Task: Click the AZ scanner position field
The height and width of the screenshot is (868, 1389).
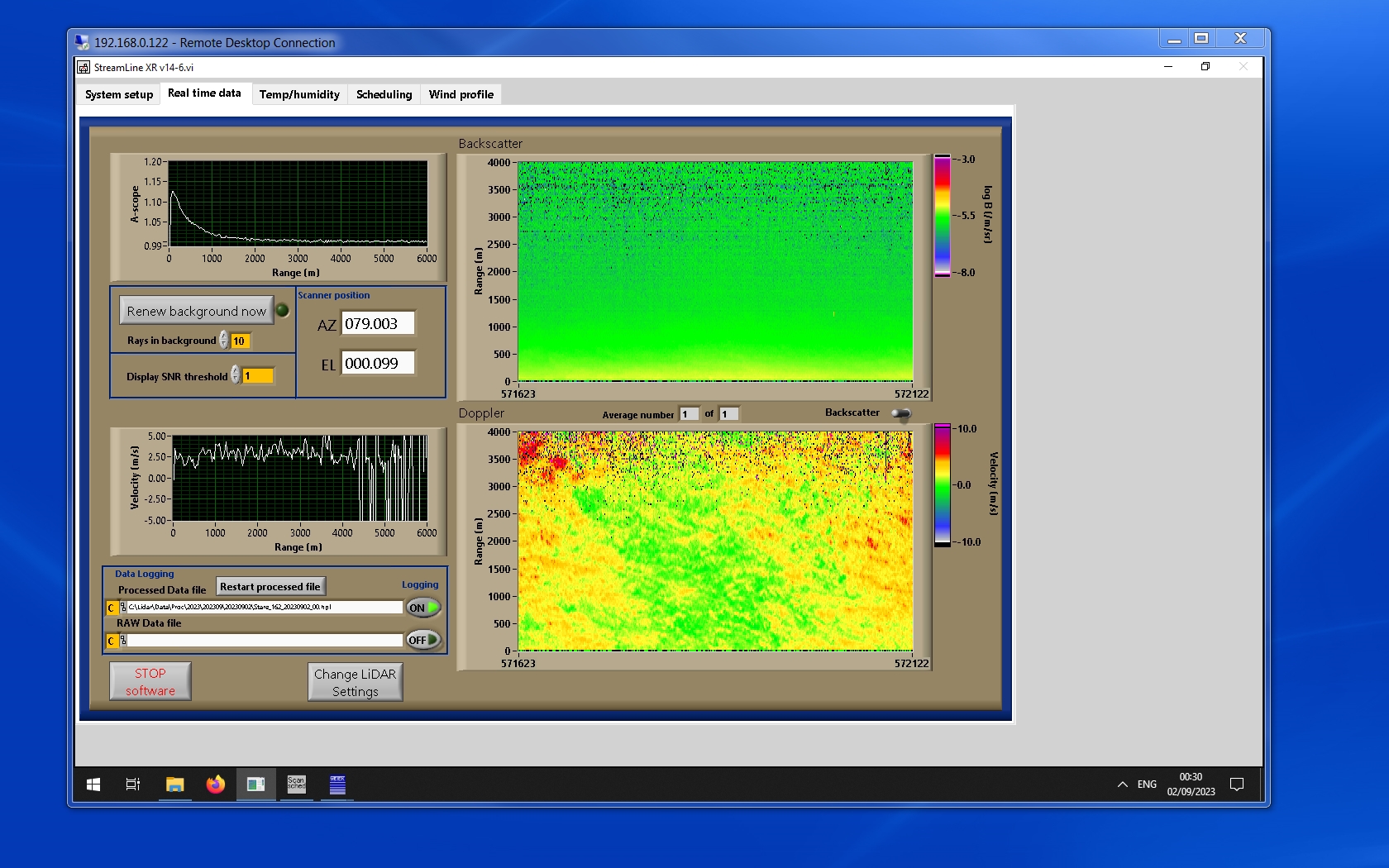Action: pos(378,324)
